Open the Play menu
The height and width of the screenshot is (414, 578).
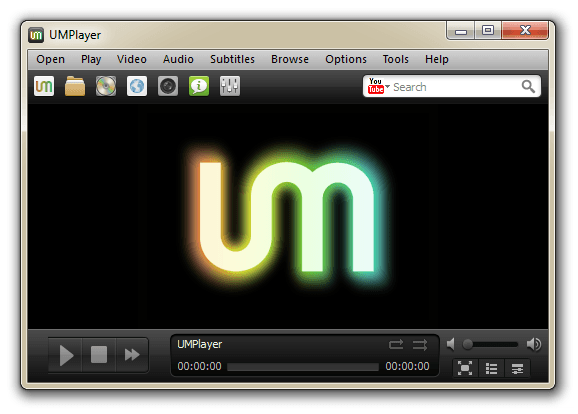91,59
